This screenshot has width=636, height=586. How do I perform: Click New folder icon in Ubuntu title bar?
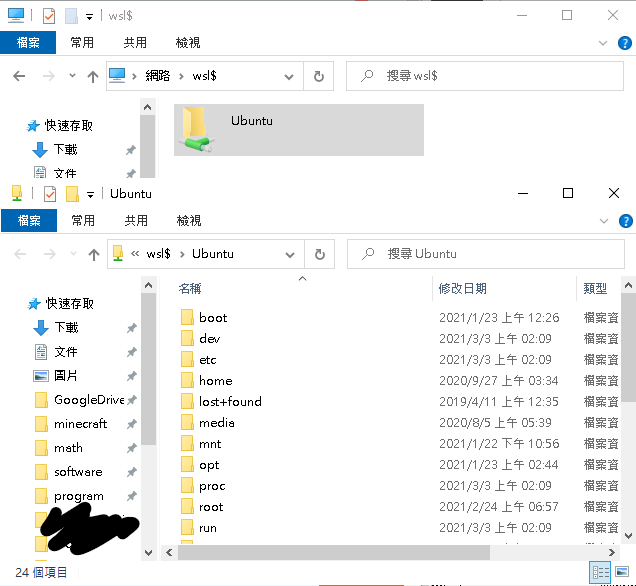click(x=72, y=194)
